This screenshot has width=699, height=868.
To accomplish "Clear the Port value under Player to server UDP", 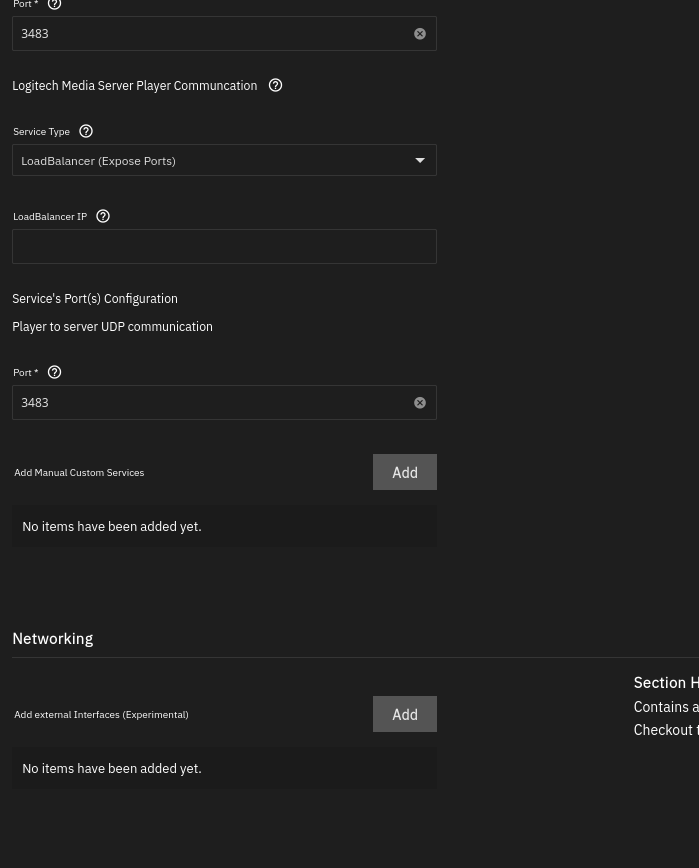I will point(420,402).
